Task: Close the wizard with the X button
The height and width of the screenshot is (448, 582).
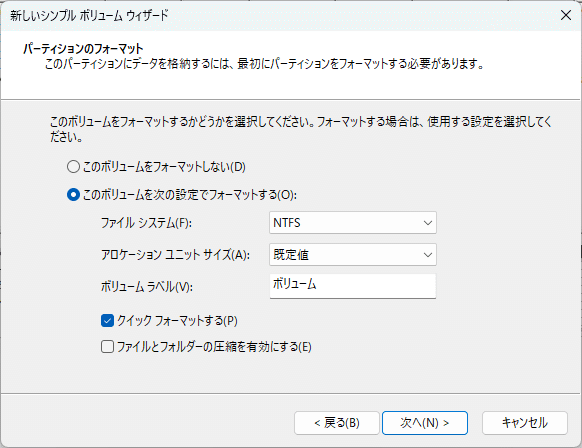Action: [x=566, y=15]
